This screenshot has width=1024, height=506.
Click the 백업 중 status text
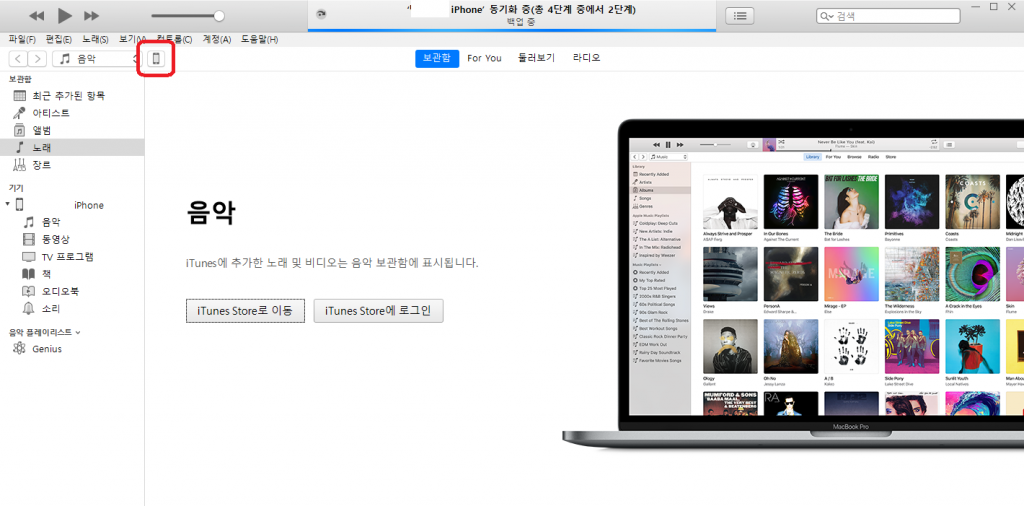pos(520,22)
